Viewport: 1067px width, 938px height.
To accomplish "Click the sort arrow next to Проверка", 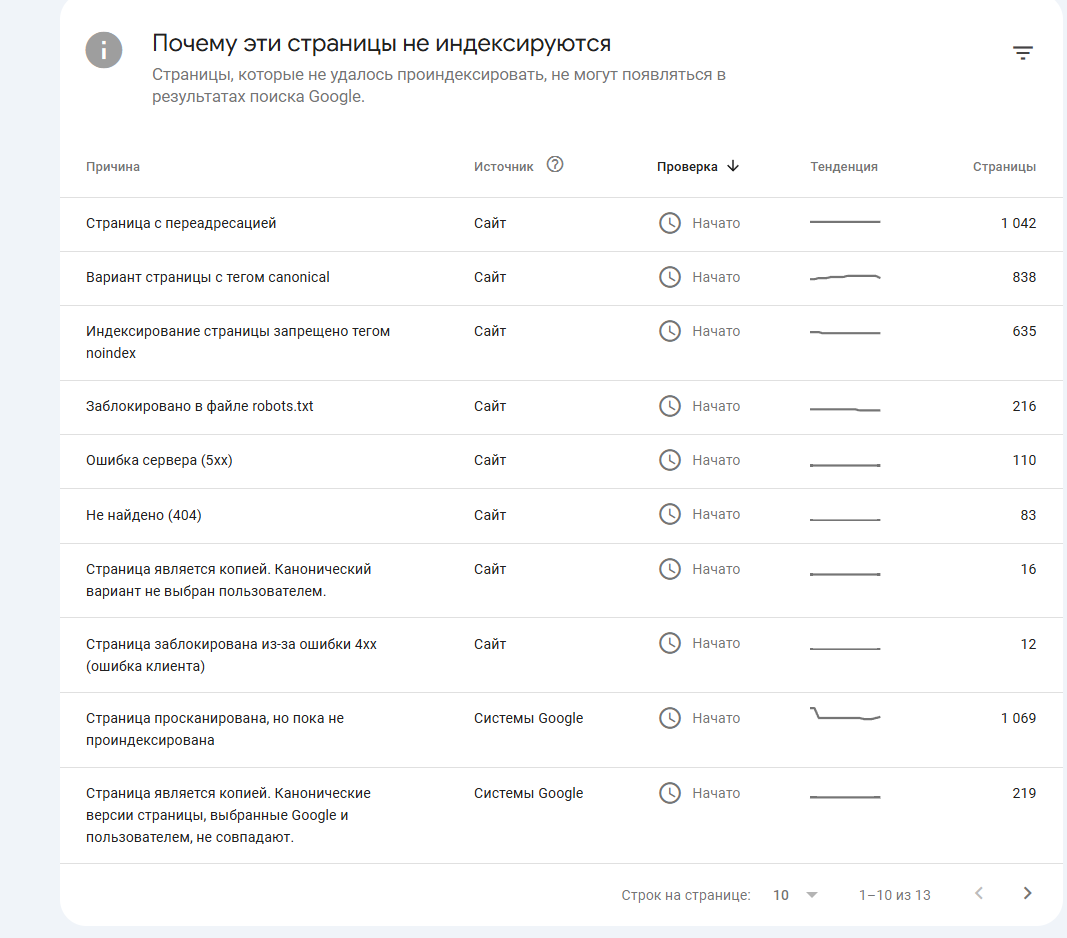I will (x=733, y=166).
